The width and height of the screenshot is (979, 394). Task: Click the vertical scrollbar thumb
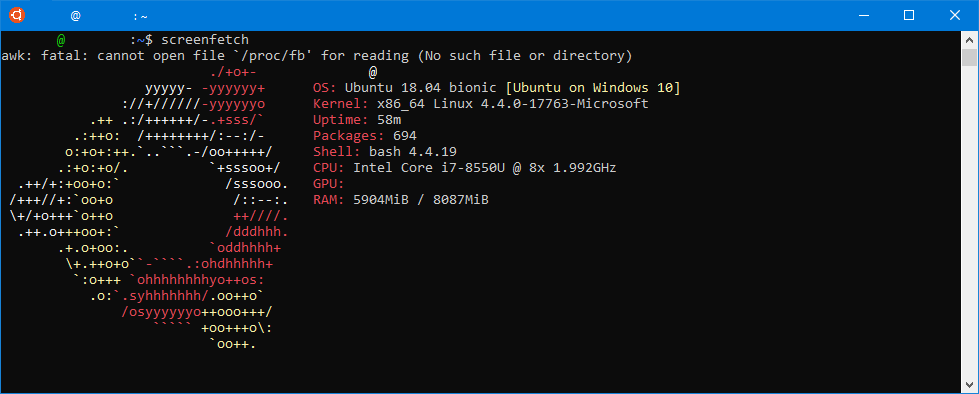[969, 56]
